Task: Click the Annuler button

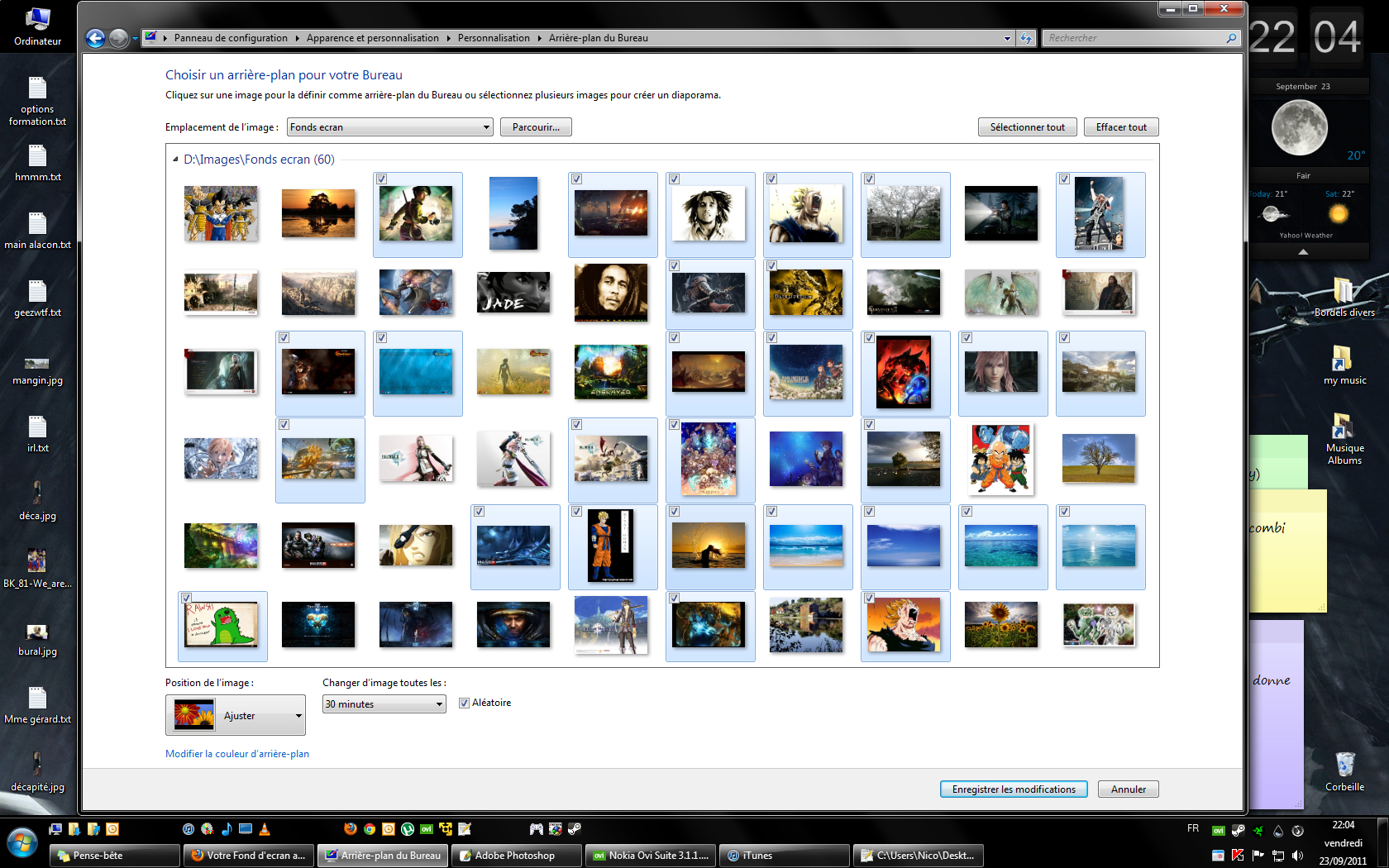Action: (1129, 789)
